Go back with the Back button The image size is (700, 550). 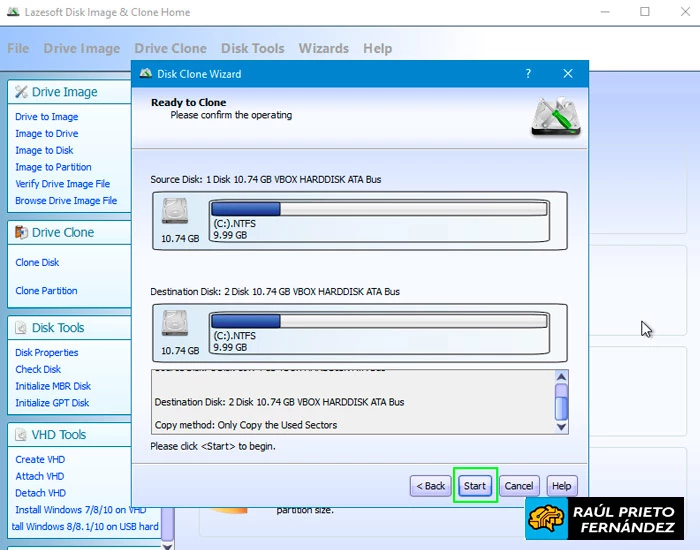click(x=430, y=486)
